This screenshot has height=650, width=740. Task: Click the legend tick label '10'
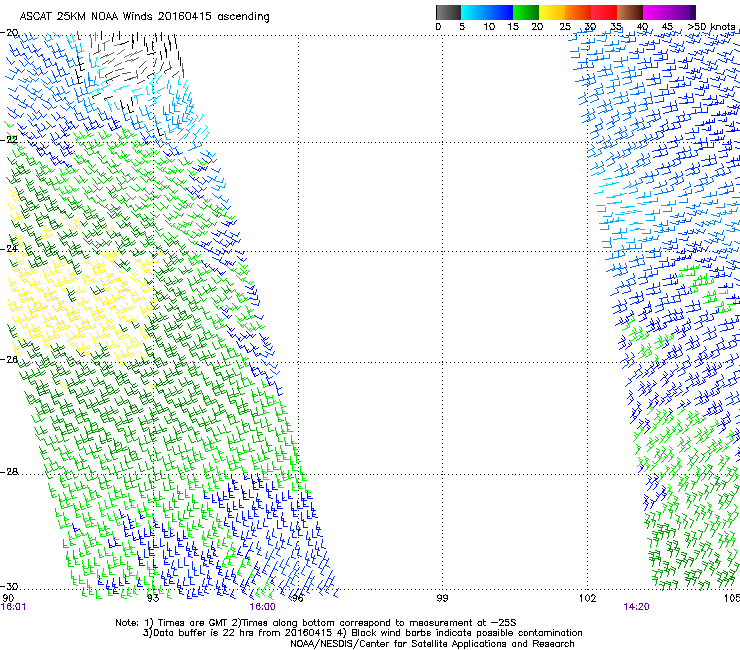(x=489, y=27)
